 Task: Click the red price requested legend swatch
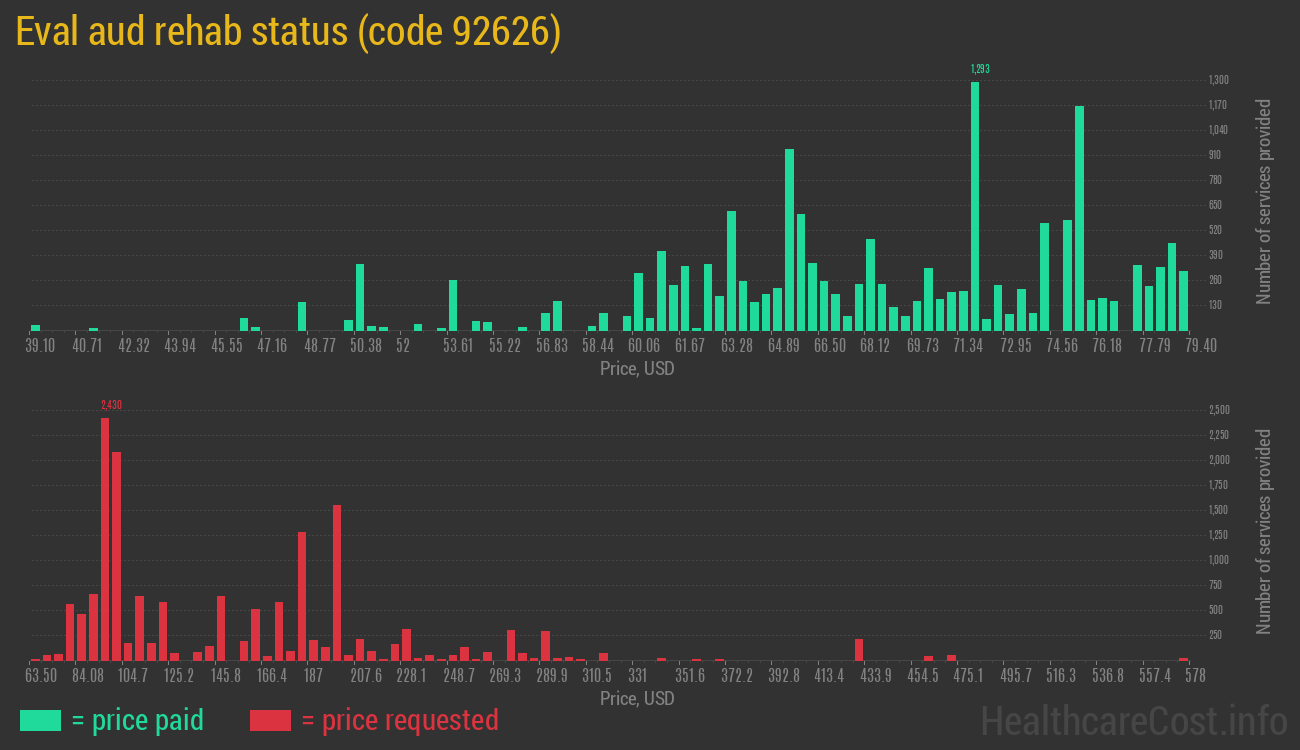(x=270, y=720)
